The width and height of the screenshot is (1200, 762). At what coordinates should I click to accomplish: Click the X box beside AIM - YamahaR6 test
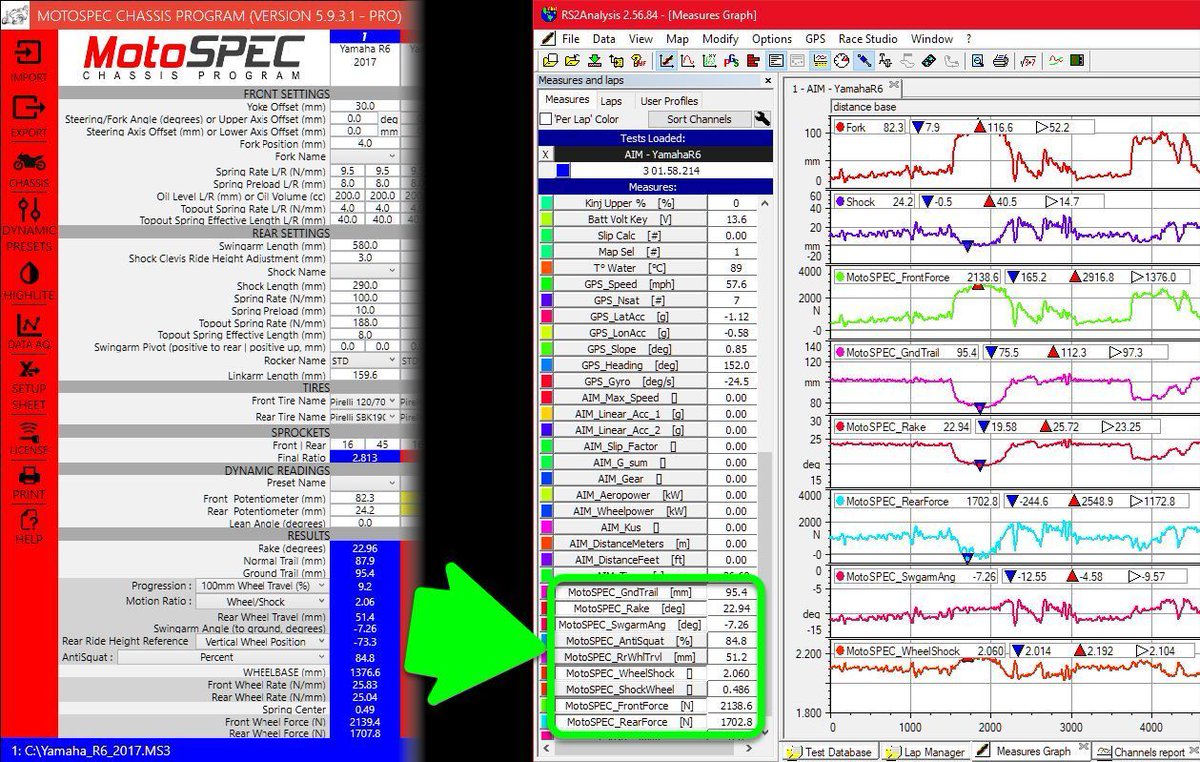[x=545, y=155]
